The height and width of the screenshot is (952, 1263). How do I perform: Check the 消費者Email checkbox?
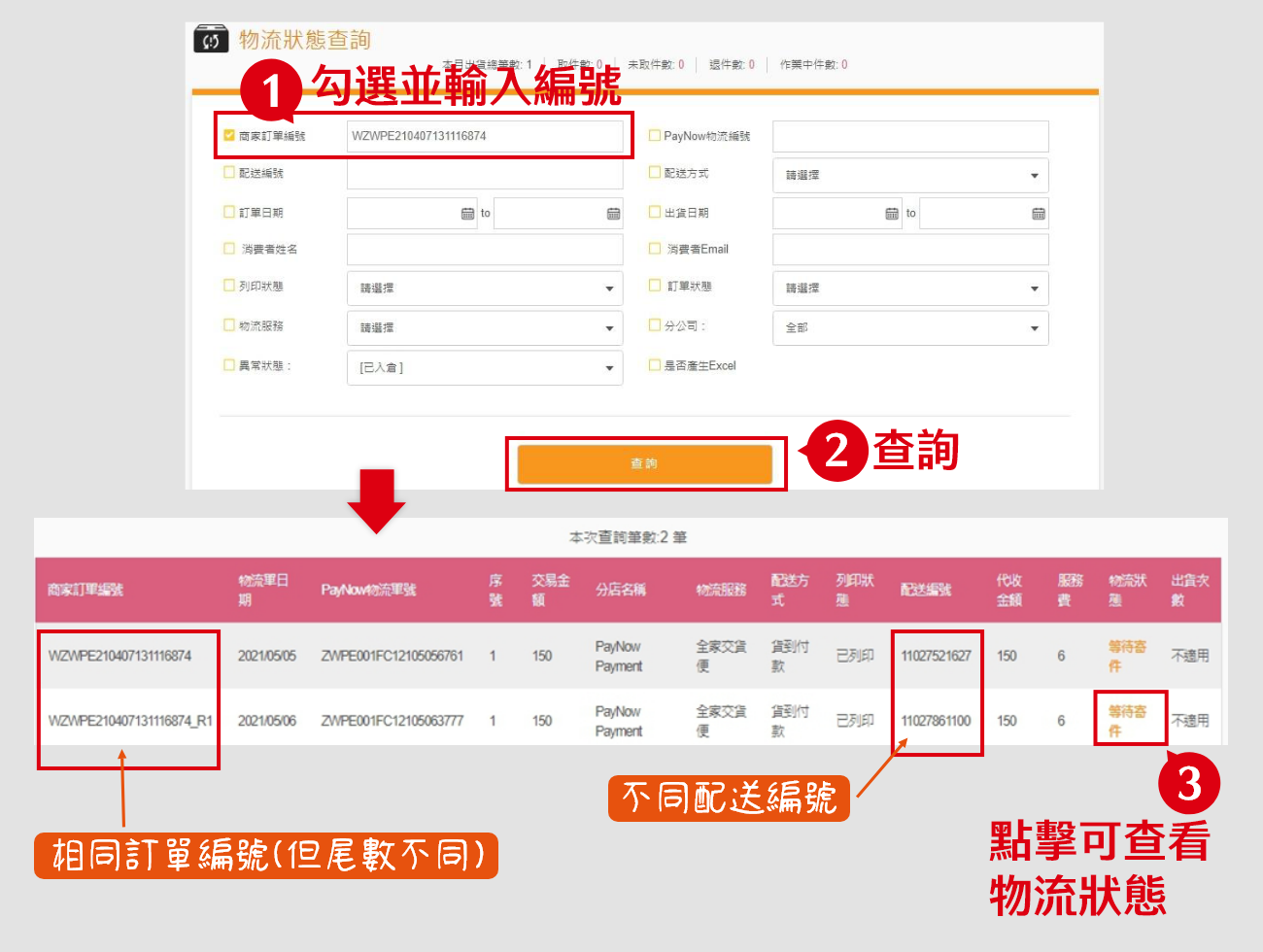click(655, 249)
